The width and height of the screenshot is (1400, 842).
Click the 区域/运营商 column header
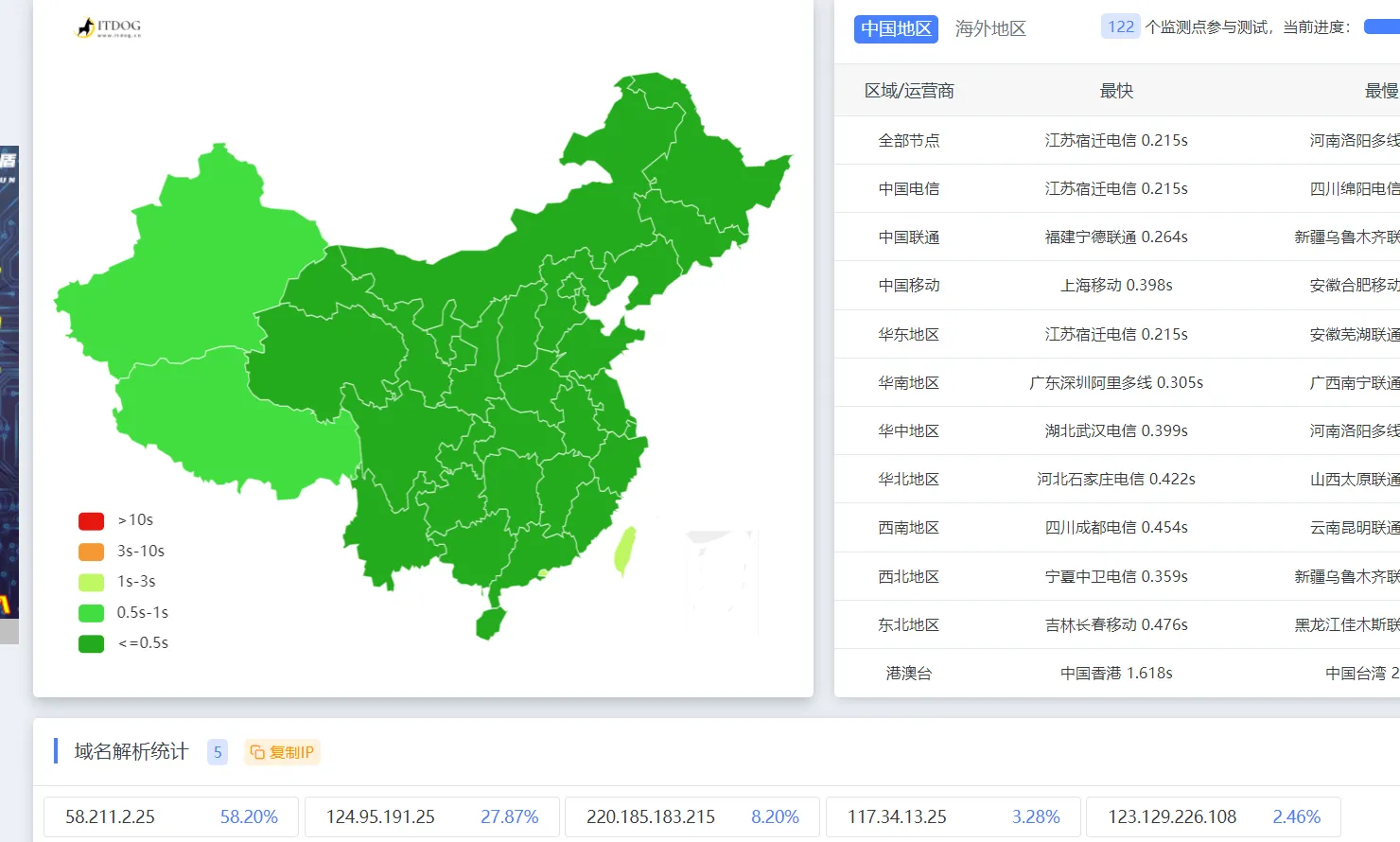pyautogui.click(x=908, y=91)
